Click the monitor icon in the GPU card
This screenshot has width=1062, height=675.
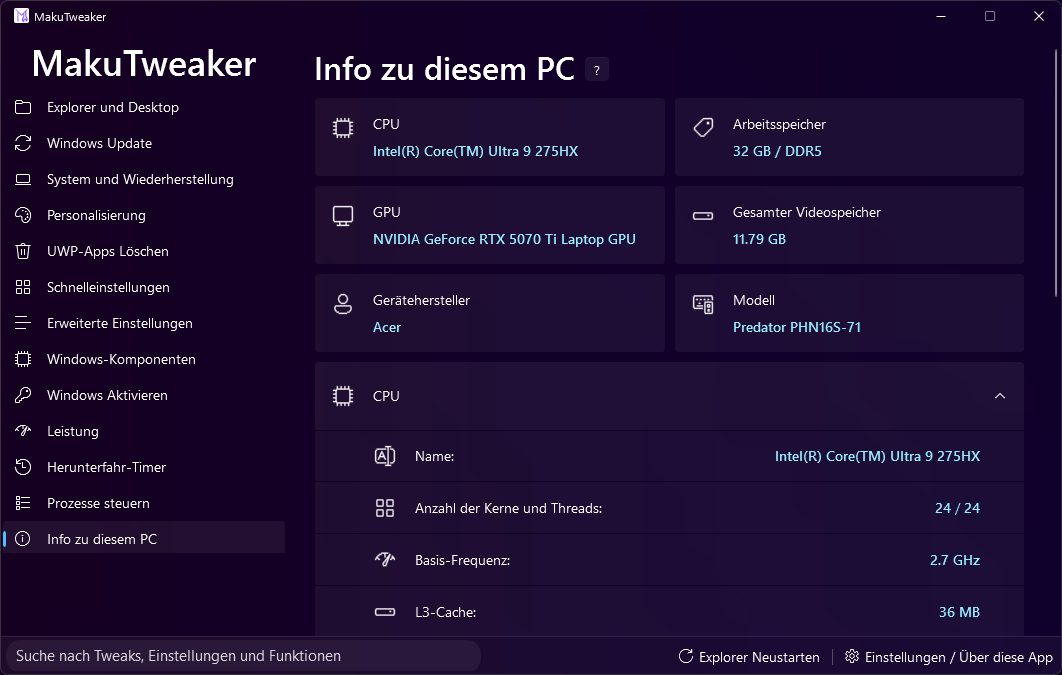(x=343, y=216)
